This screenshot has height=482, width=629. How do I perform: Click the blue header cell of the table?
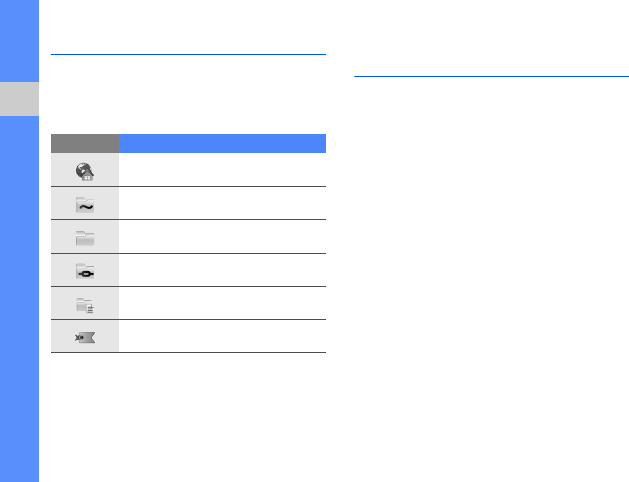(222, 144)
